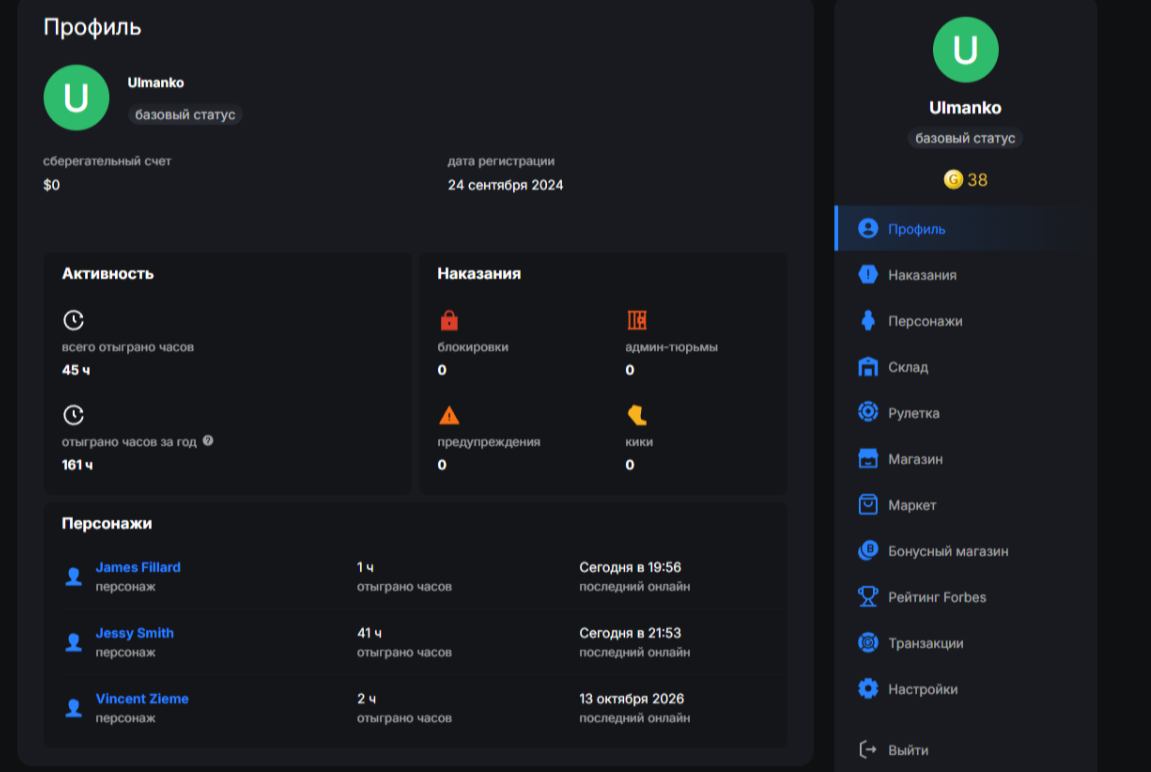Click the help question mark near отыграно часов за год
Screen dimensions: 1151x772
click(208, 441)
